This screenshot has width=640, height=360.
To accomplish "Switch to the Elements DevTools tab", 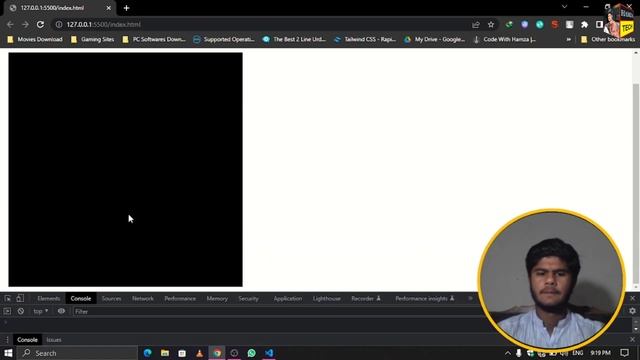I will (x=49, y=299).
